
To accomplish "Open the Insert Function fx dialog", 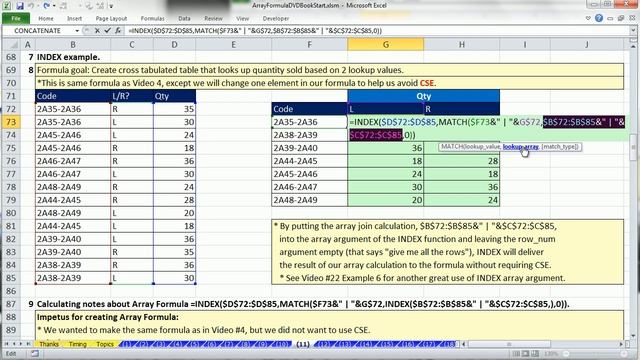I will [118, 31].
